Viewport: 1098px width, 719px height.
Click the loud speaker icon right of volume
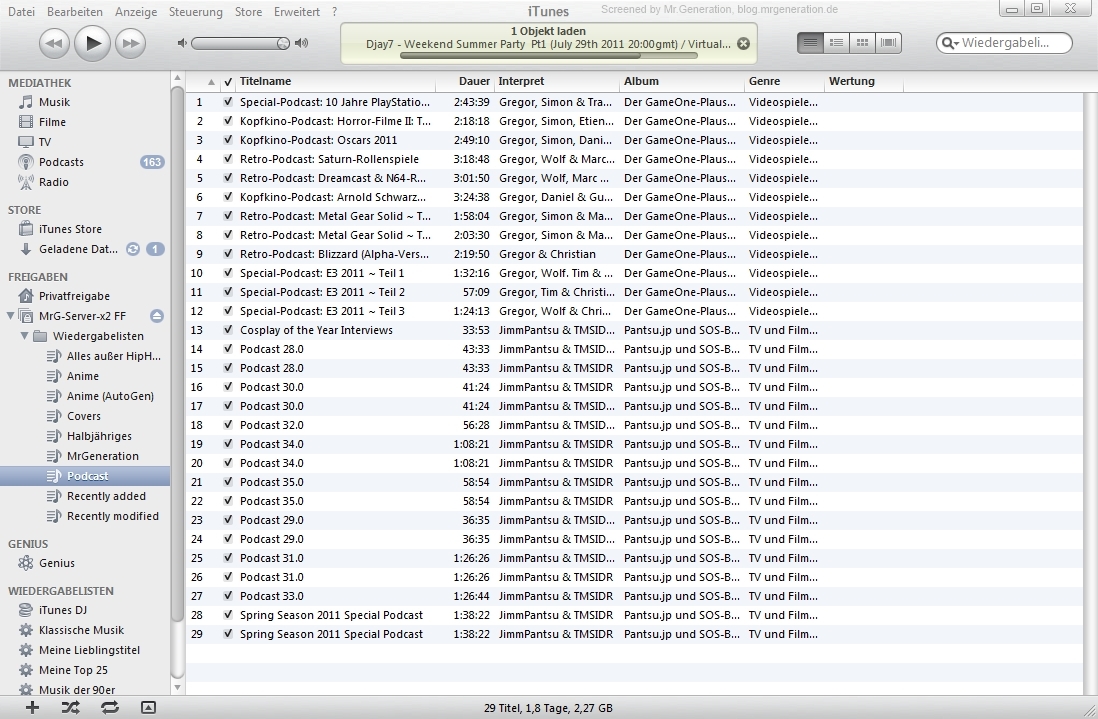tap(302, 43)
